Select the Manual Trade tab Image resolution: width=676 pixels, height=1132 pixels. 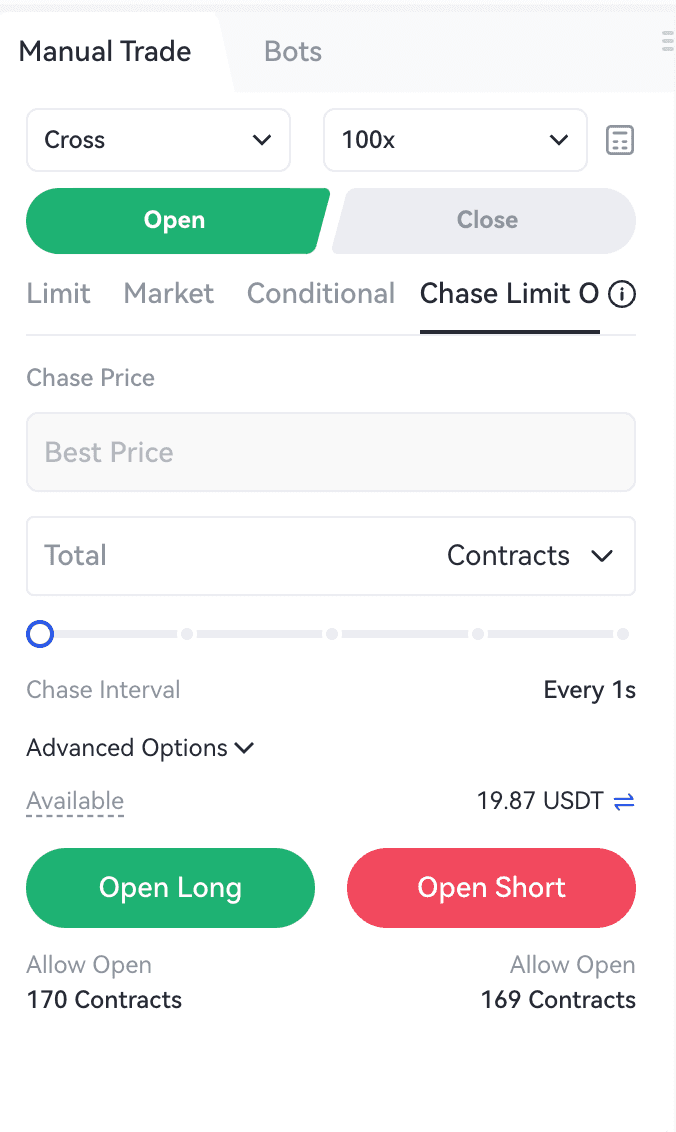coord(105,52)
